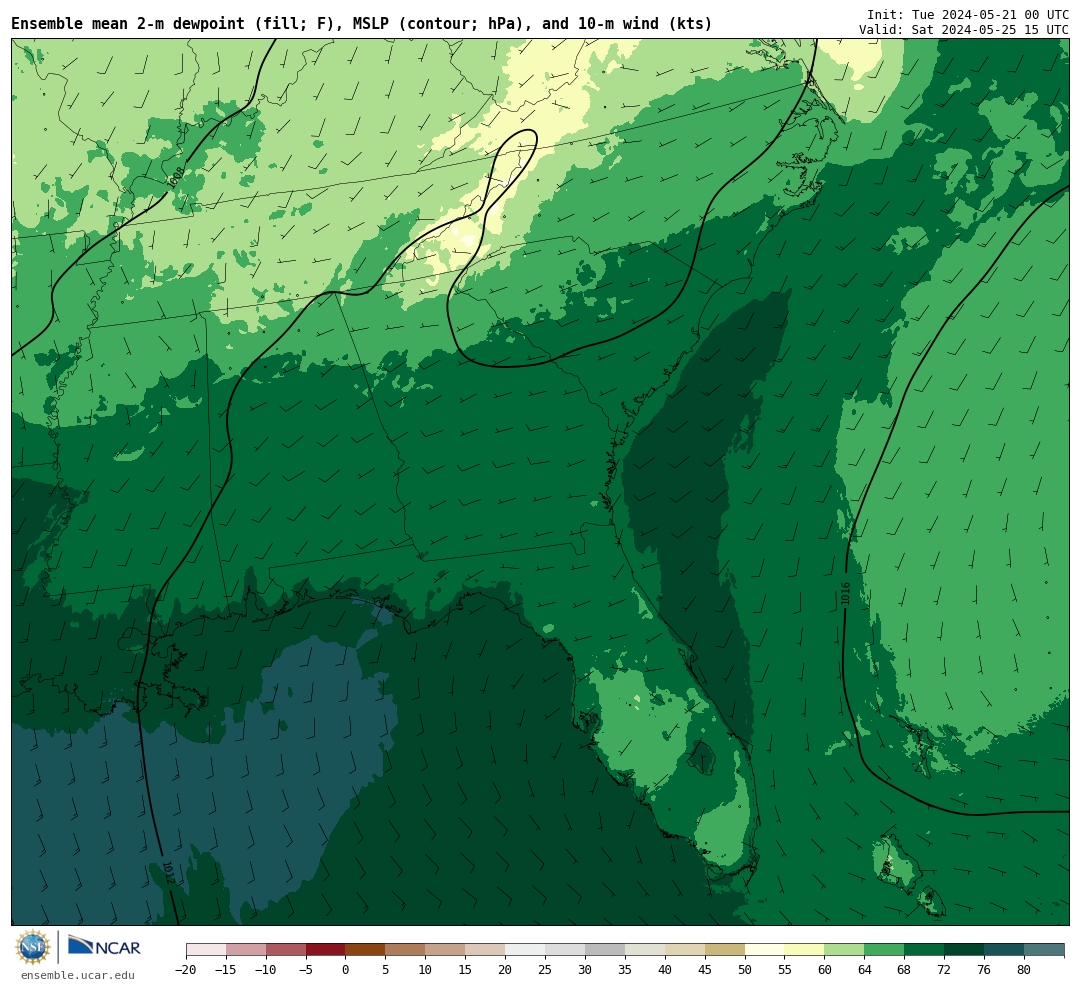
Task: Click the 1012 isobar contour label
Action: (169, 872)
